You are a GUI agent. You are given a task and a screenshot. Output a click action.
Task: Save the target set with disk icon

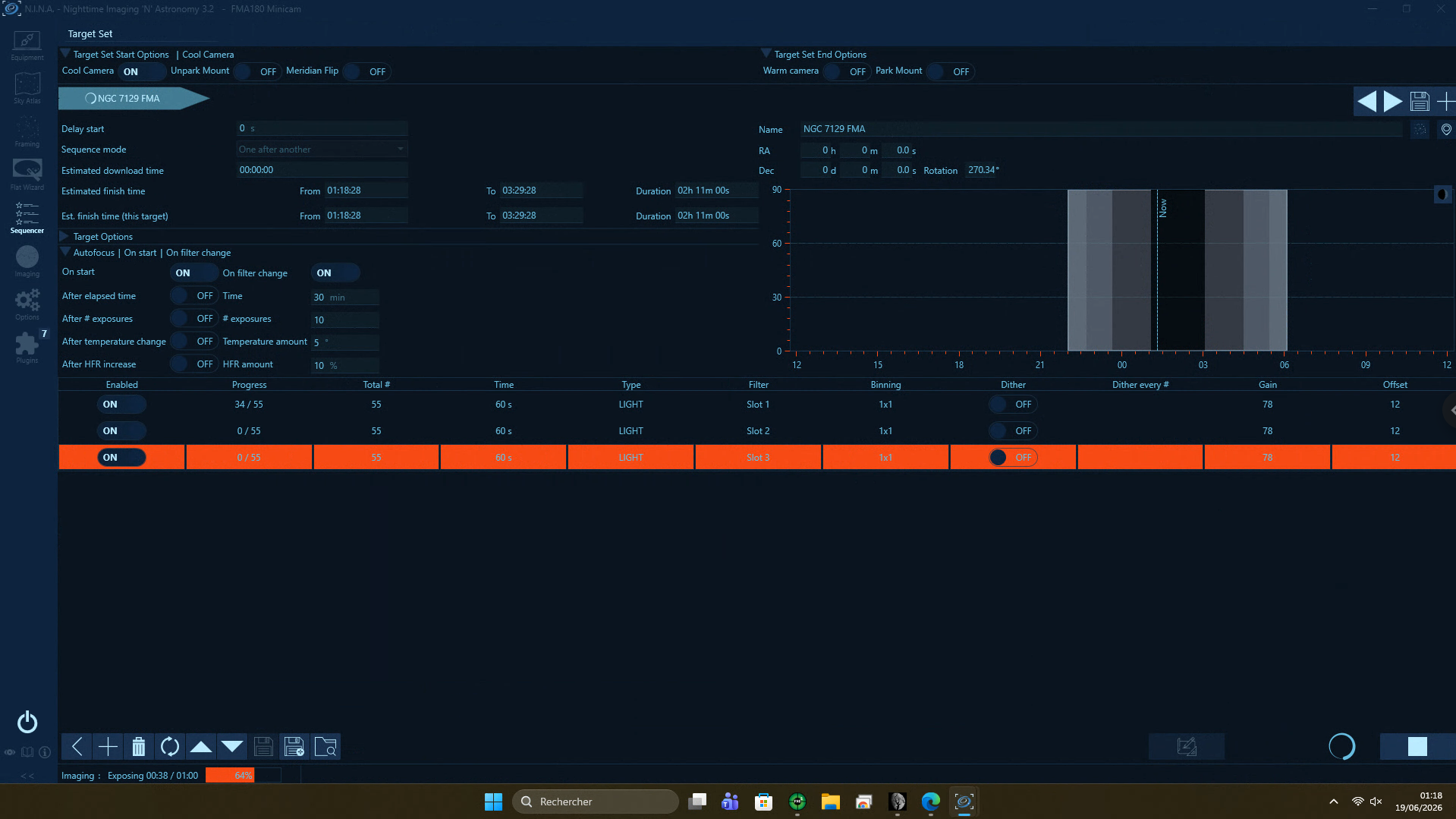click(1420, 101)
